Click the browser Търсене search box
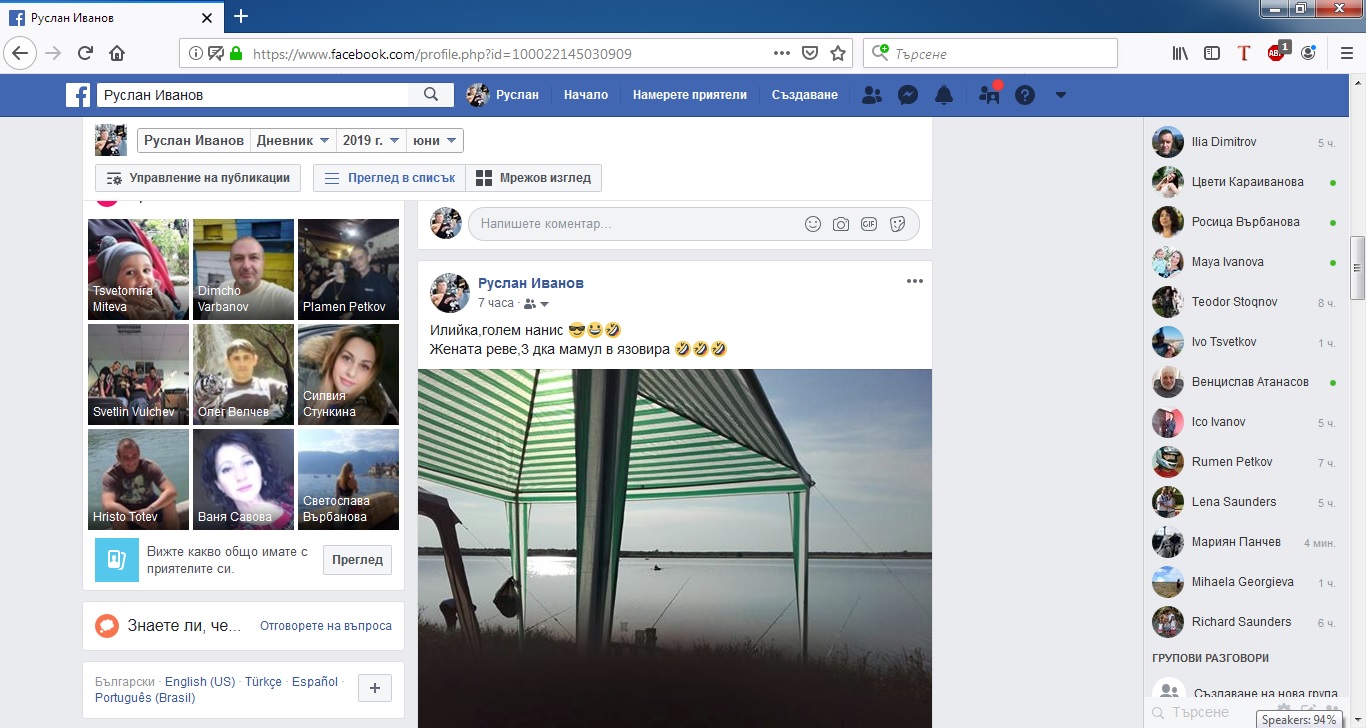Viewport: 1366px width, 728px height. [x=990, y=53]
